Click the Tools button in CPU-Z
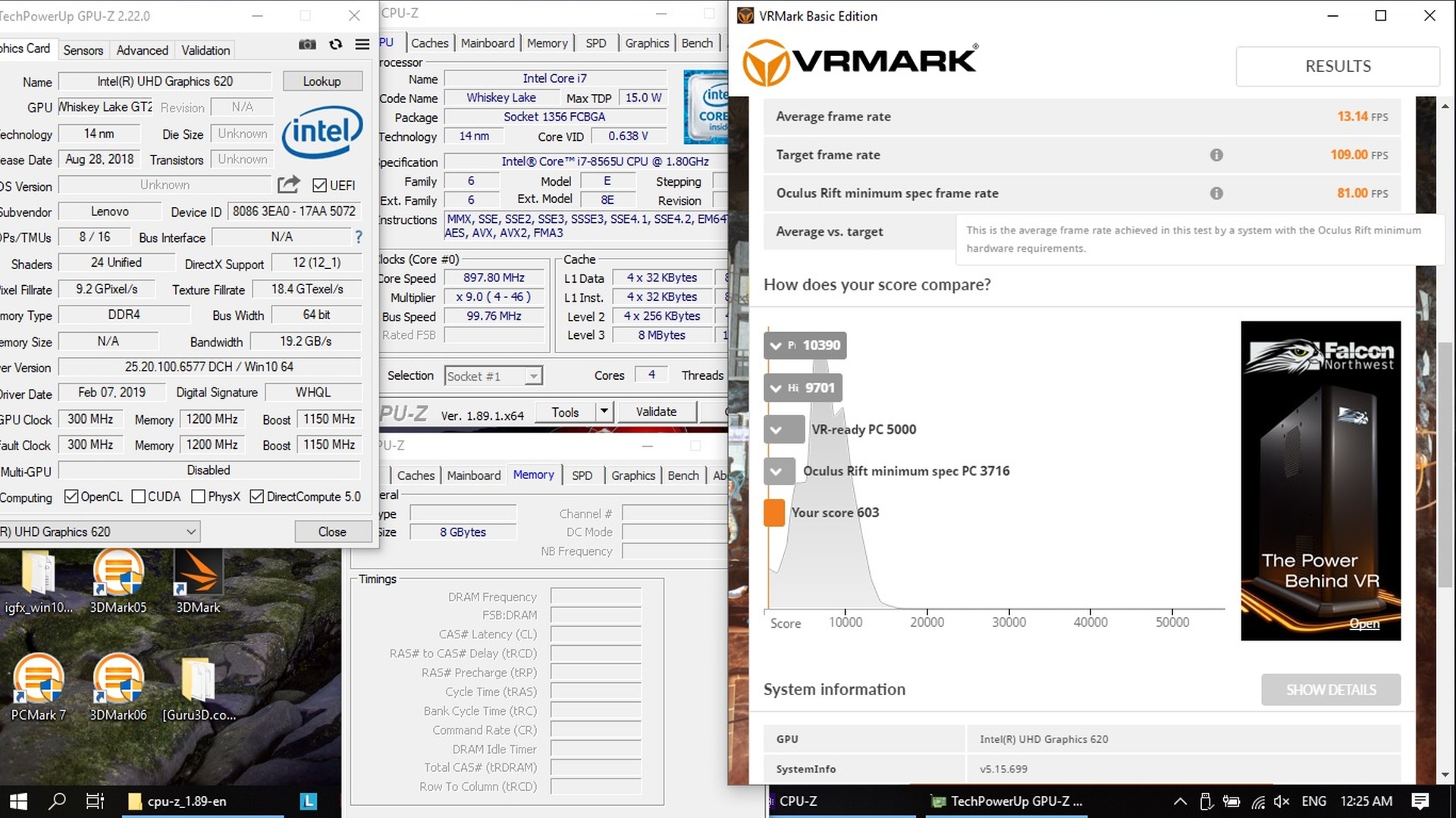The height and width of the screenshot is (818, 1456). tap(565, 412)
